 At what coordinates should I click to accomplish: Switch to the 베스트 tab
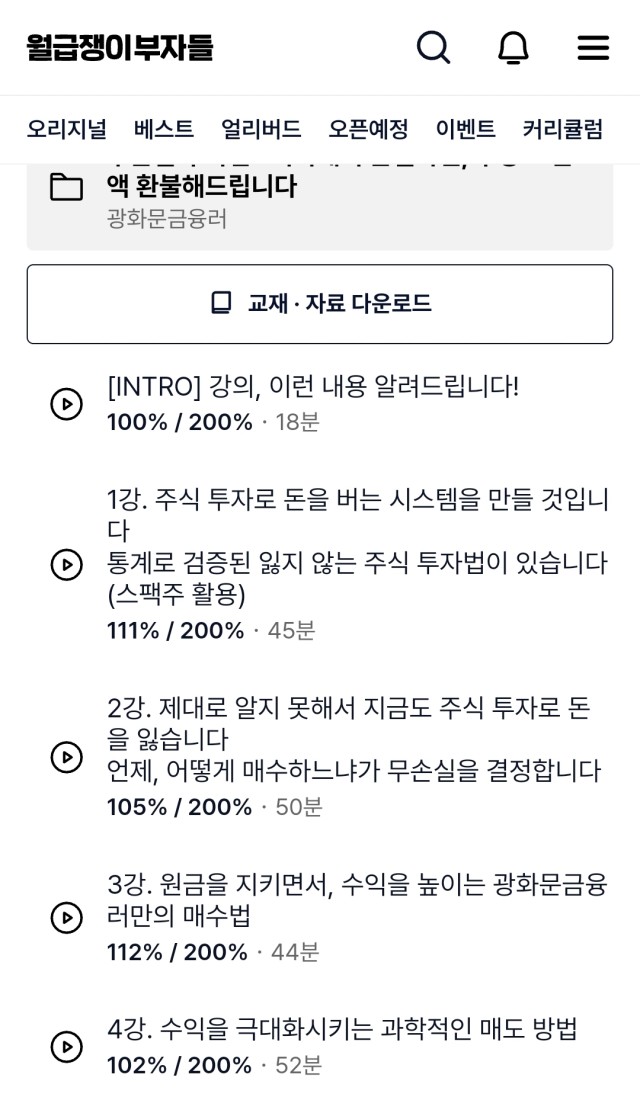[x=164, y=129]
